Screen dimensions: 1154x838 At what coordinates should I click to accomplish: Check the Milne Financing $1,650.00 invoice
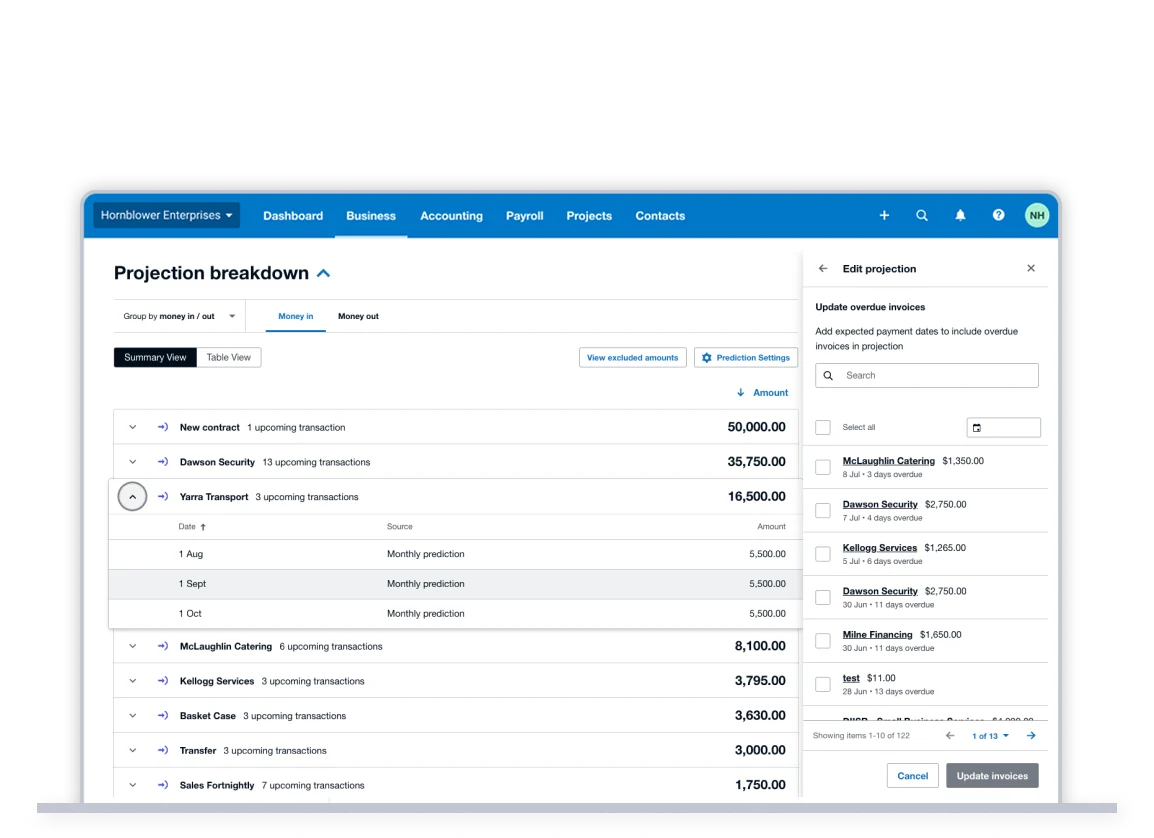[823, 641]
